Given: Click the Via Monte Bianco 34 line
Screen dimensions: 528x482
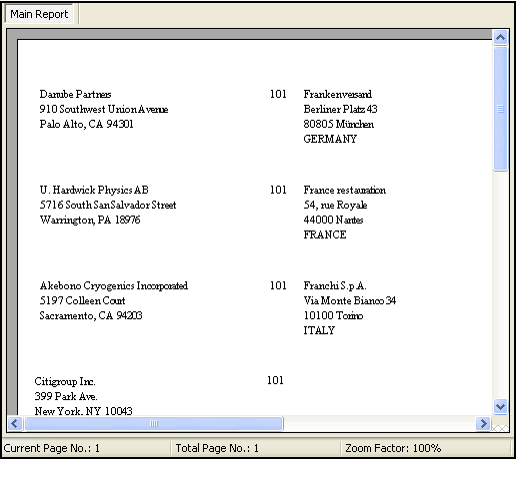Looking at the screenshot, I should (350, 300).
